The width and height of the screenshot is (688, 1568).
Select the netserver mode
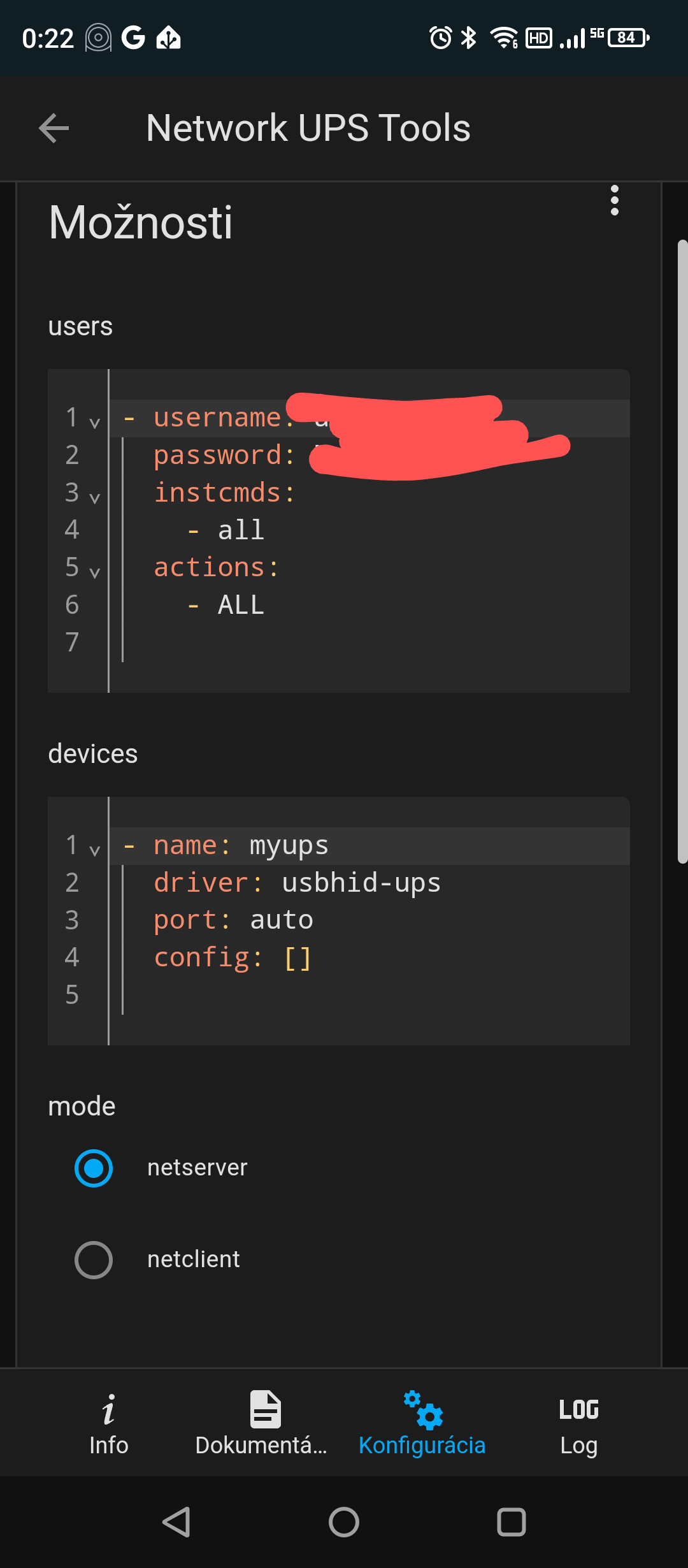coord(94,1168)
